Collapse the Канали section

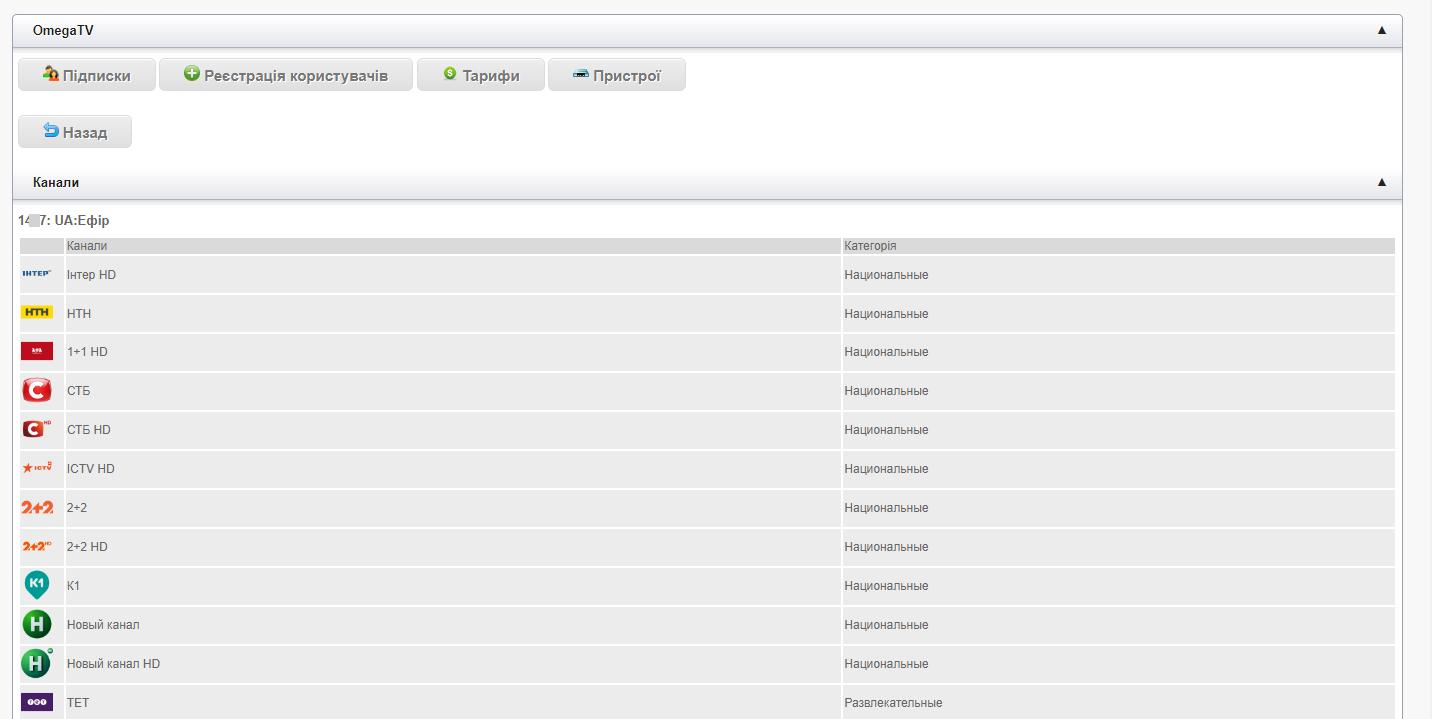1381,183
